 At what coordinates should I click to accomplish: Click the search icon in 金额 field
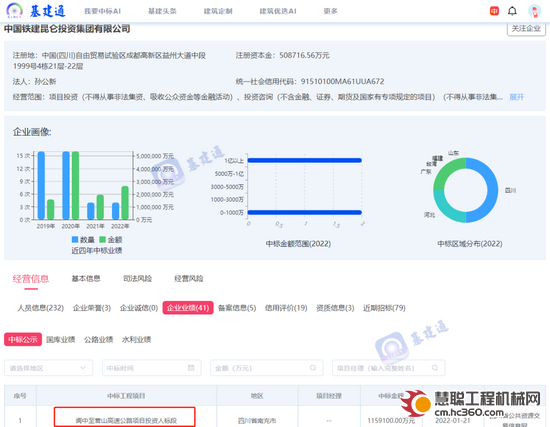pos(313,368)
